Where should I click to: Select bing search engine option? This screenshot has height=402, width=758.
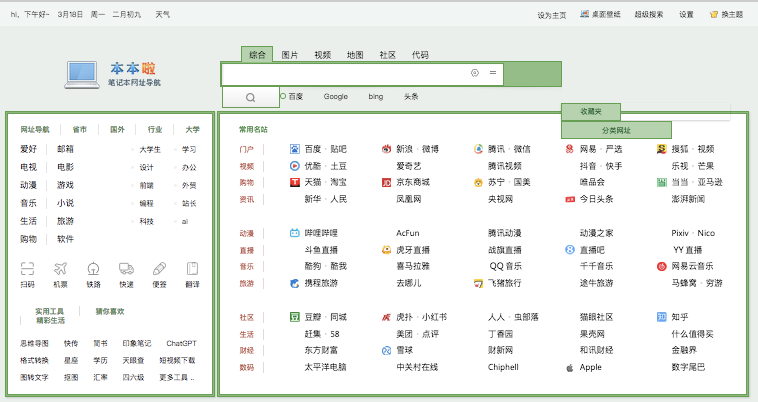click(376, 97)
